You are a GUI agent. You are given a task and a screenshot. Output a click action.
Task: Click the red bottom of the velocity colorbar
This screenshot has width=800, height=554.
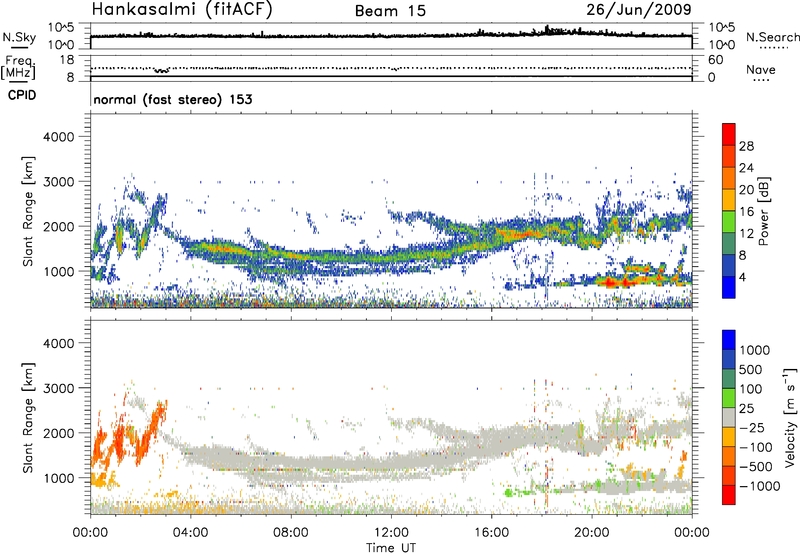(729, 495)
